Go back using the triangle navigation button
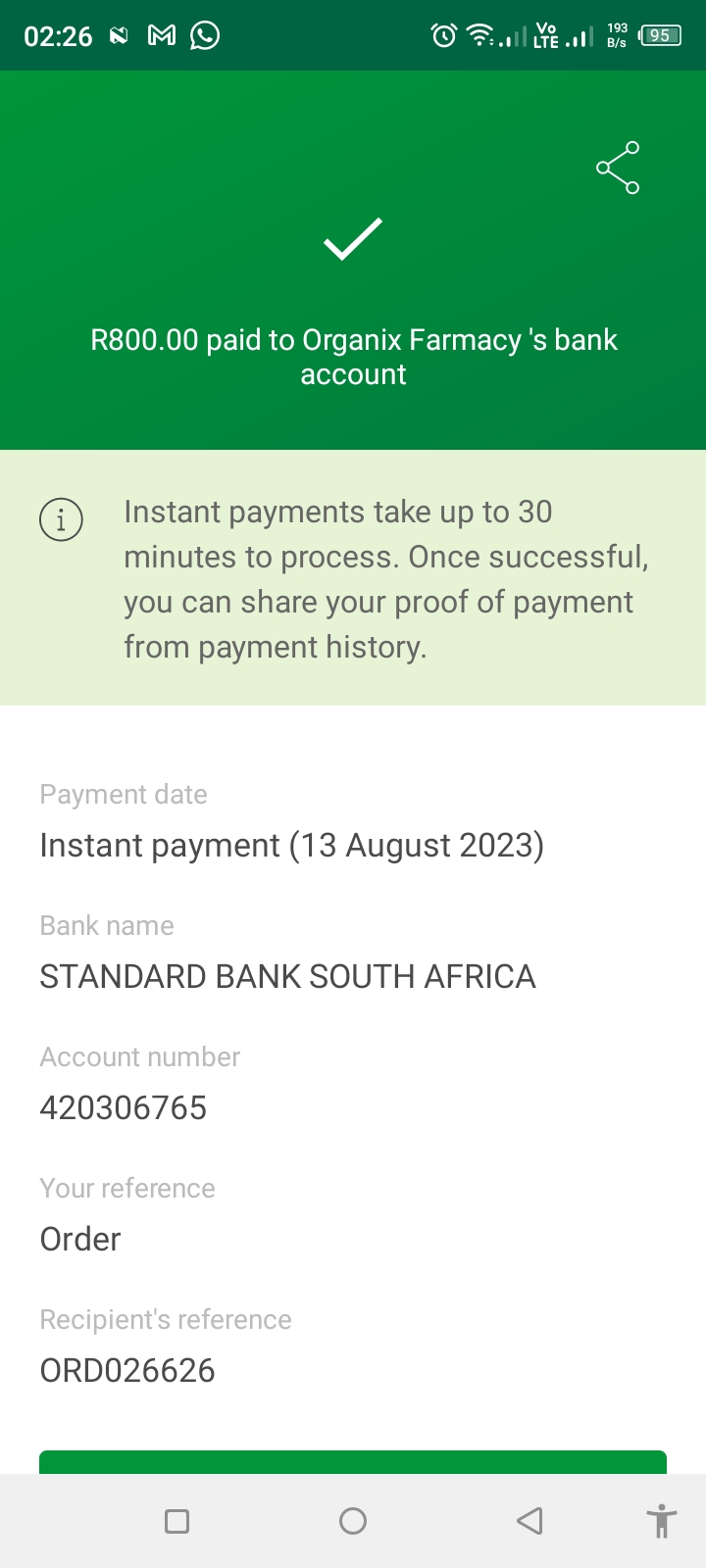Viewport: 706px width, 1568px height. pos(529,1521)
